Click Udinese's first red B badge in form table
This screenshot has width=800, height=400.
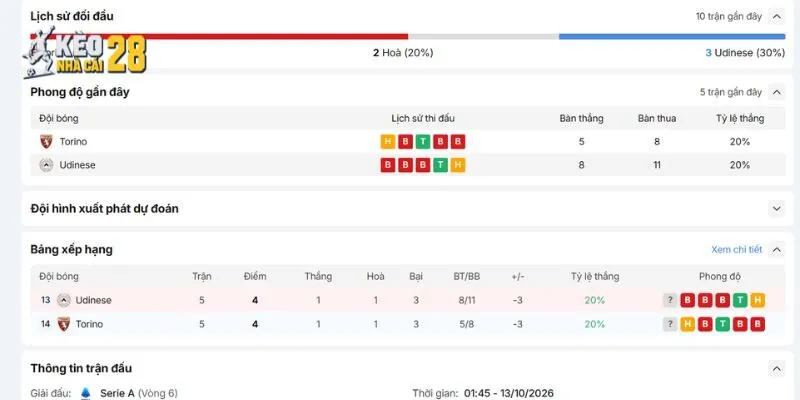click(x=388, y=165)
